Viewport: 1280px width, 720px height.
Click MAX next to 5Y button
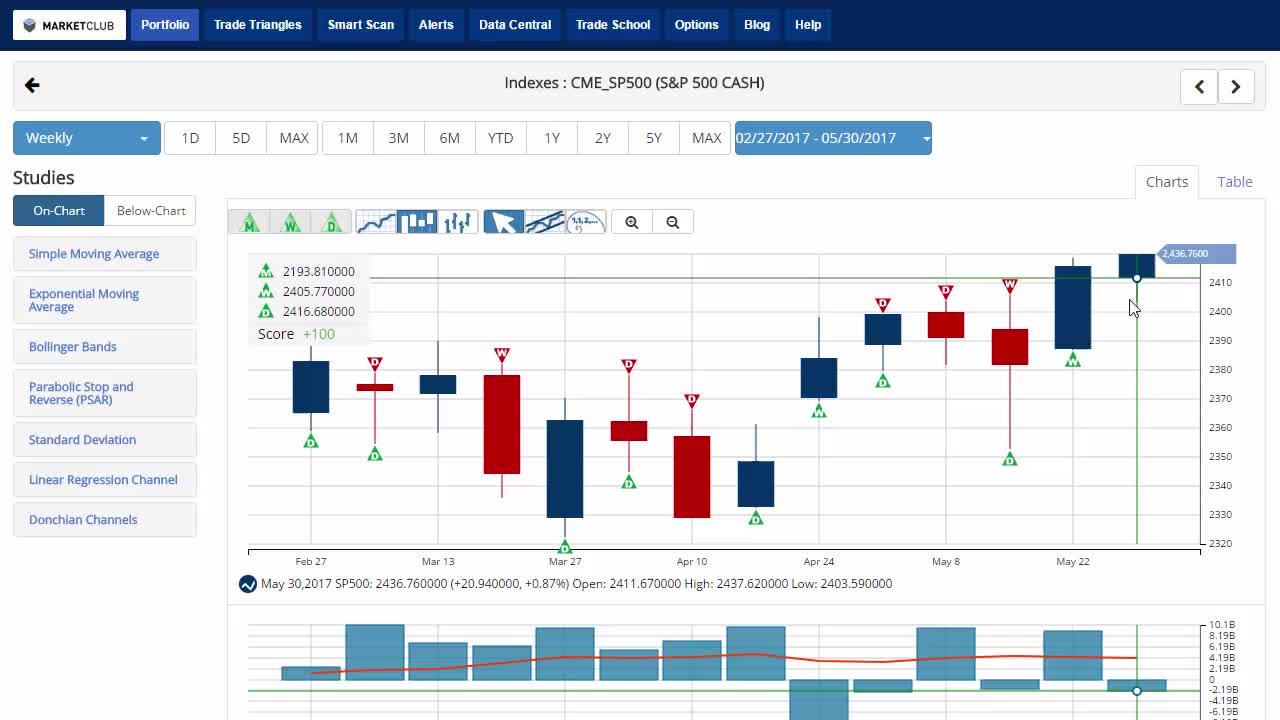point(707,138)
